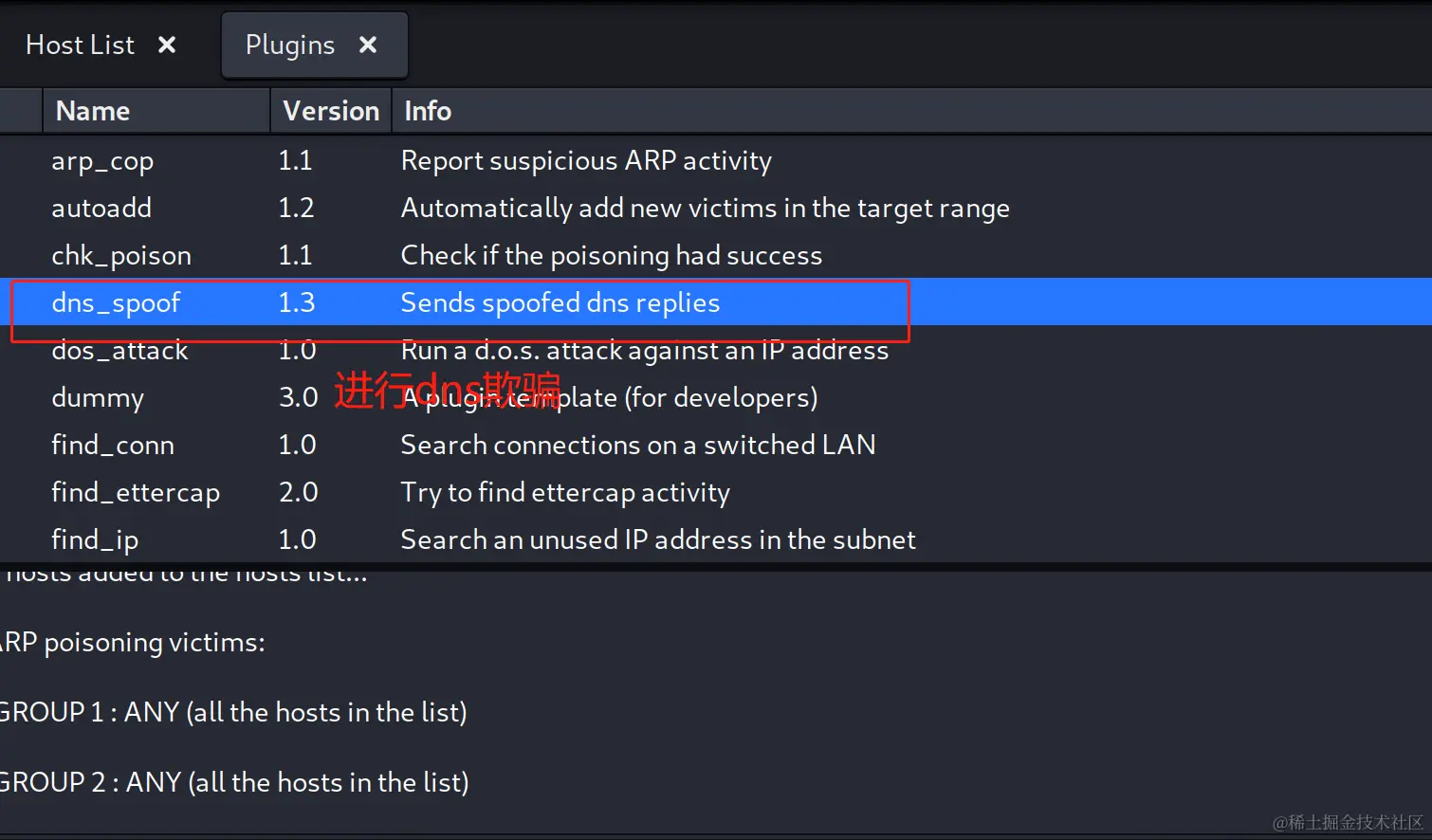Select the autoadd plugin row
Viewport: 1432px width, 840px height.
coord(716,208)
